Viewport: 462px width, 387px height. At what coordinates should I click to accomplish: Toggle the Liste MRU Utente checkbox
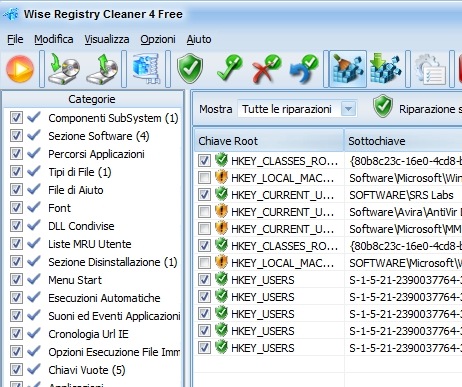(16, 244)
